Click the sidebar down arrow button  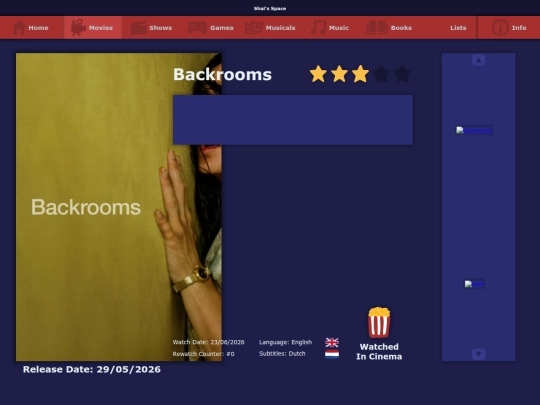coord(478,354)
